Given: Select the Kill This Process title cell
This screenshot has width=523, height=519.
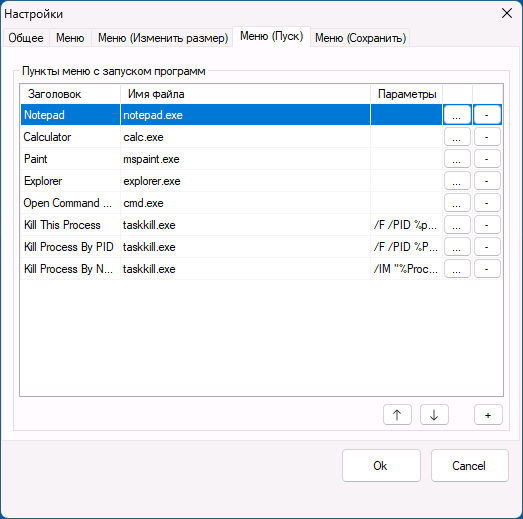Looking at the screenshot, I should pyautogui.click(x=70, y=225).
